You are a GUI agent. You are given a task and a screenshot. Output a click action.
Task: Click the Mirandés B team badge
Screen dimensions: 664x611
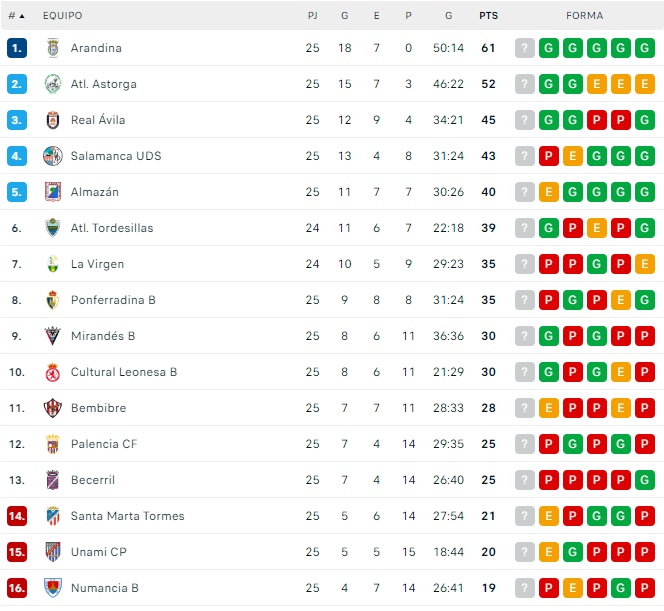53,336
